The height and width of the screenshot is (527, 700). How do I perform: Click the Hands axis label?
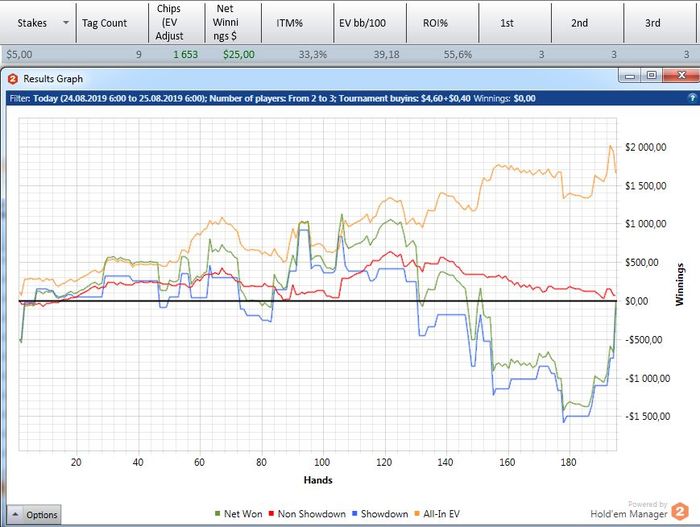318,480
